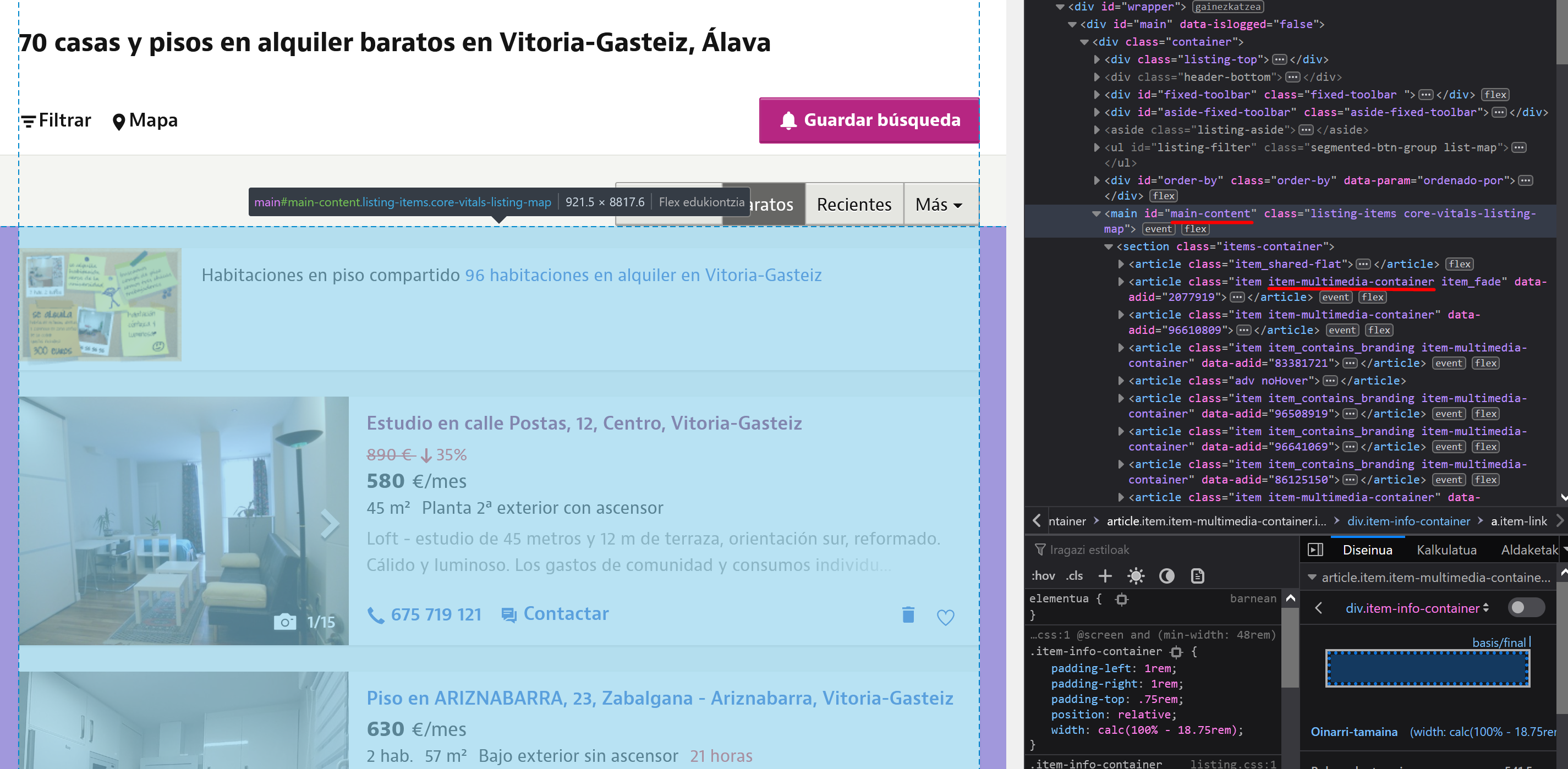Open 96 habitaciones en alquiler en Vitoria-Gasteiz link
This screenshot has height=769, width=1568.
point(643,275)
